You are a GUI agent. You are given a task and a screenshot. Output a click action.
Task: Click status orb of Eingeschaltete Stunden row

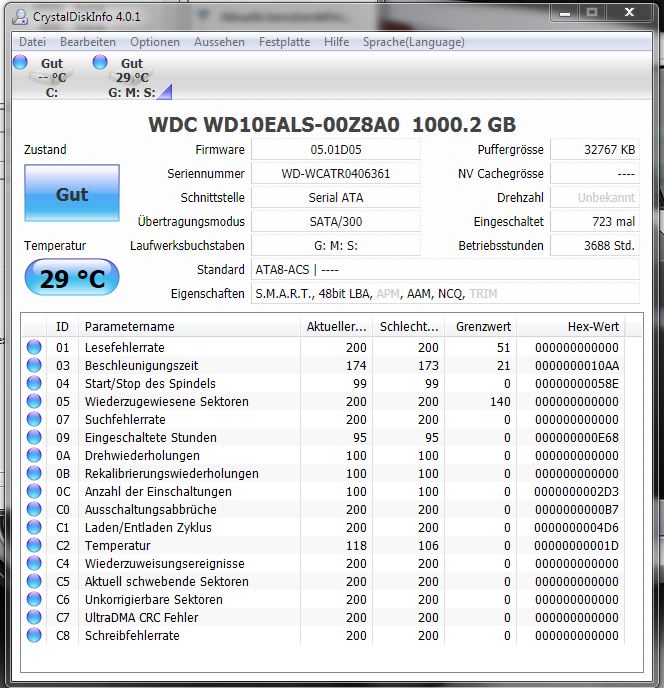34,437
